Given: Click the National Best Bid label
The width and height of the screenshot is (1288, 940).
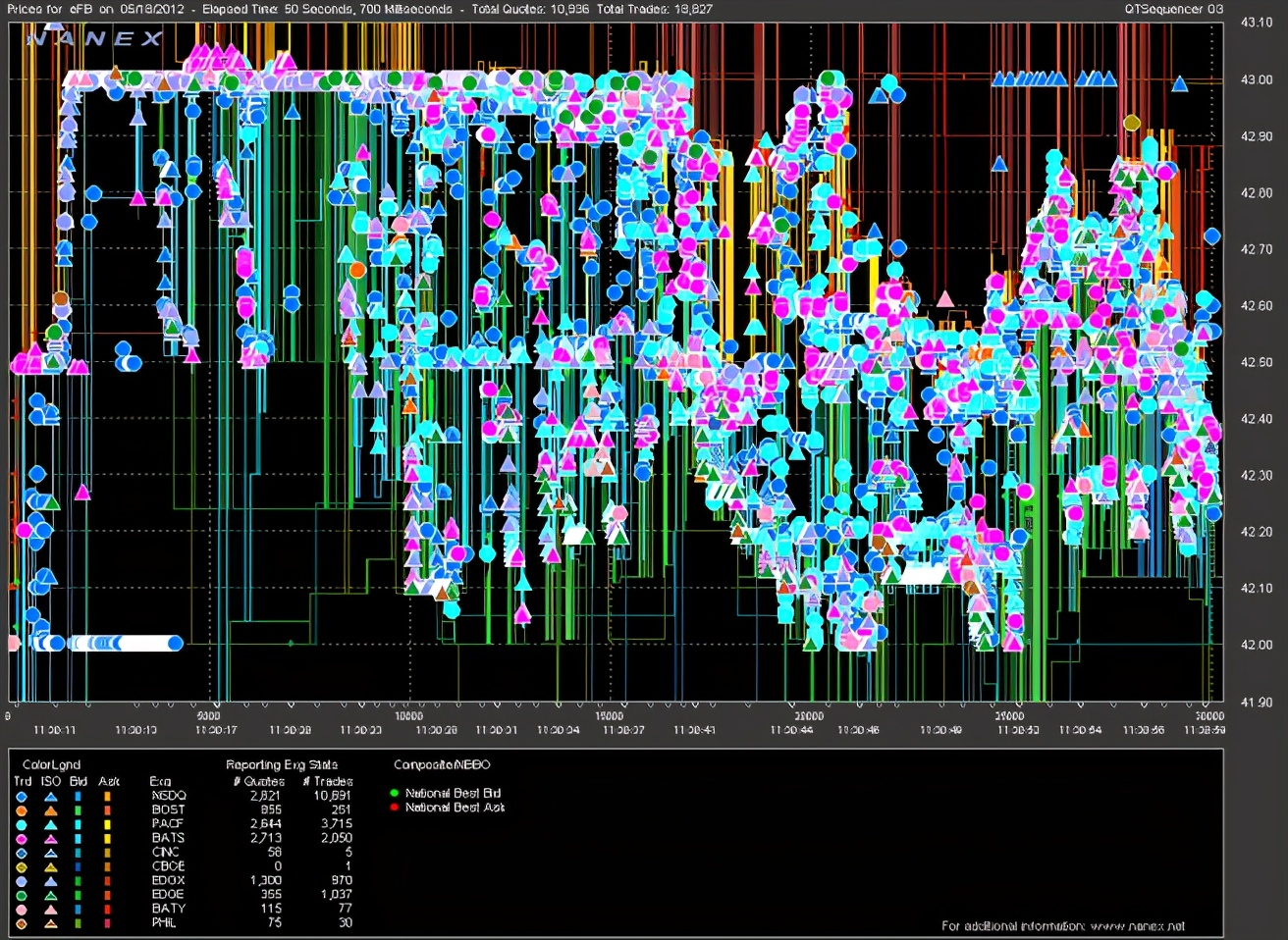Looking at the screenshot, I should (453, 793).
